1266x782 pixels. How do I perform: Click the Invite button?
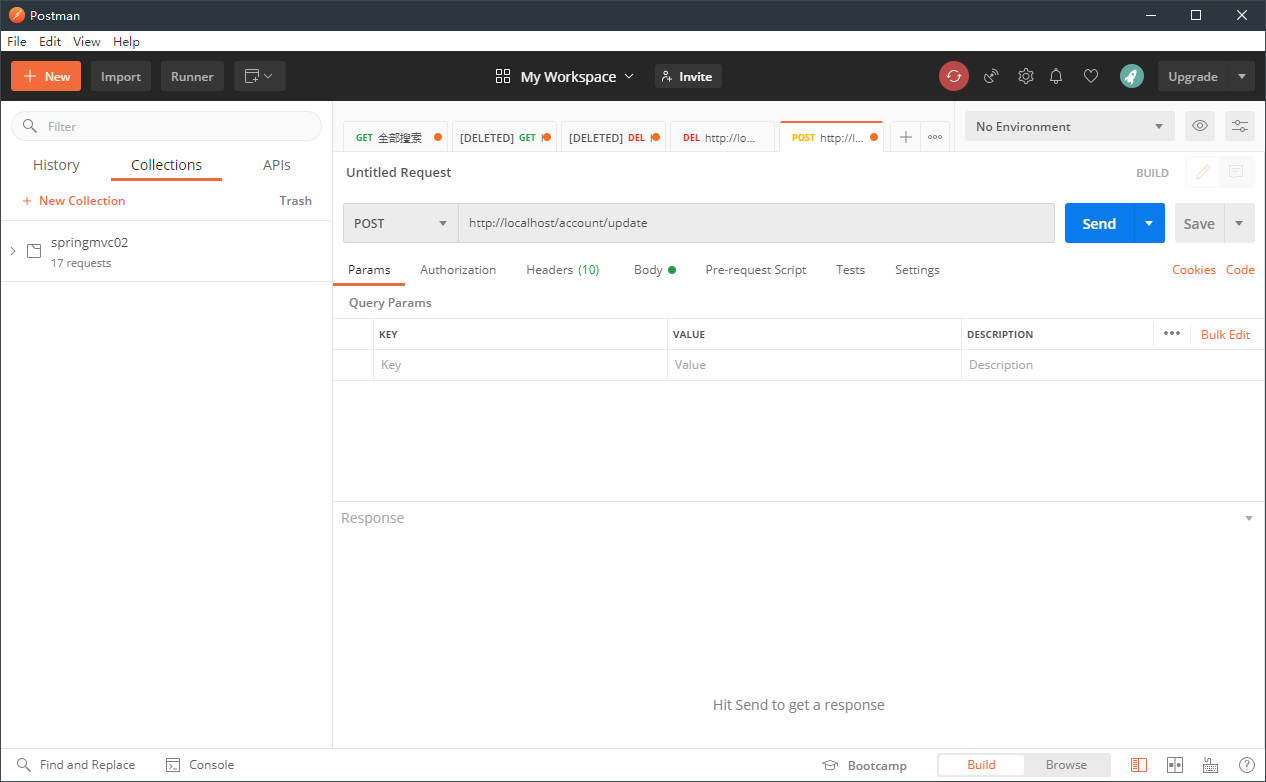(688, 76)
